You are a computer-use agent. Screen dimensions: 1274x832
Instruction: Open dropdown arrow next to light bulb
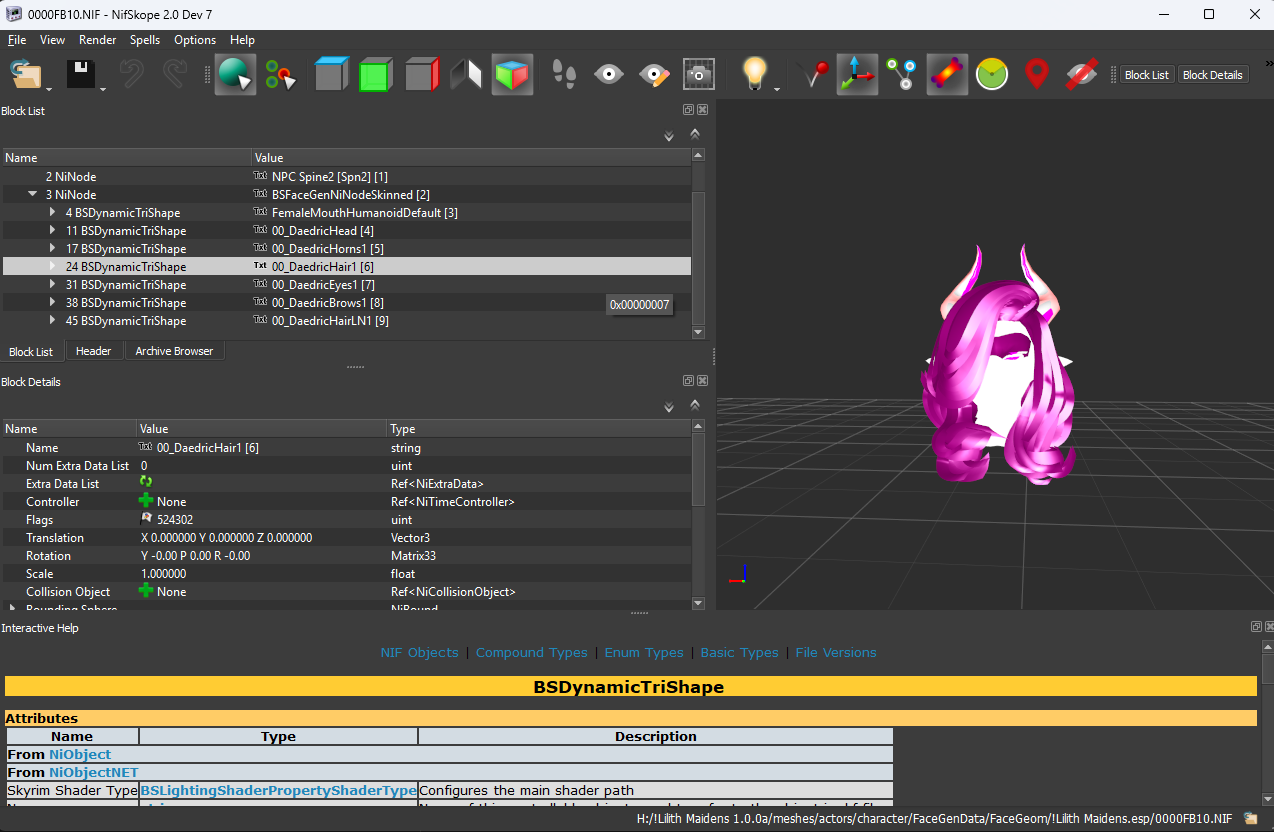[x=777, y=90]
